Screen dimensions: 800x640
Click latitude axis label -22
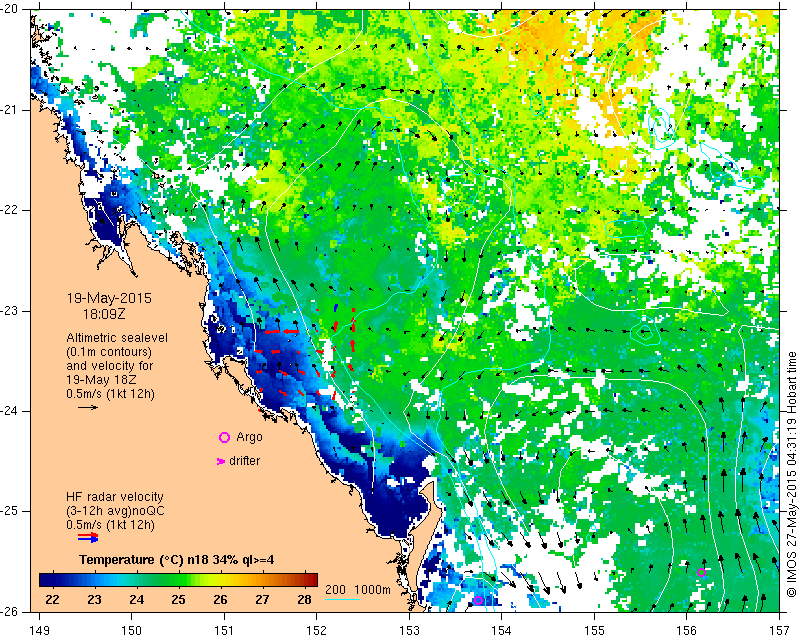coord(9,210)
